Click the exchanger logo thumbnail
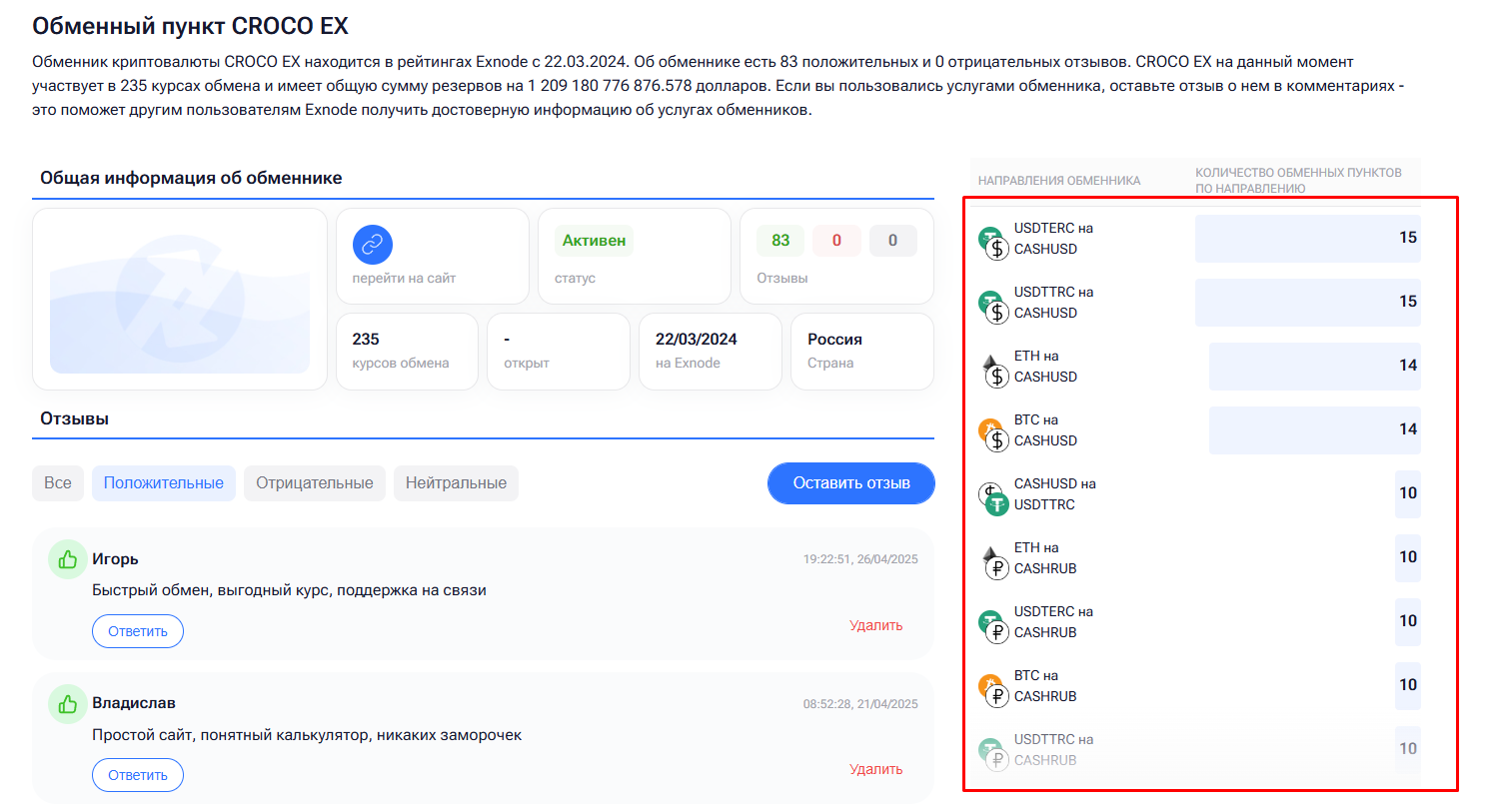1506x812 pixels. tap(180, 299)
